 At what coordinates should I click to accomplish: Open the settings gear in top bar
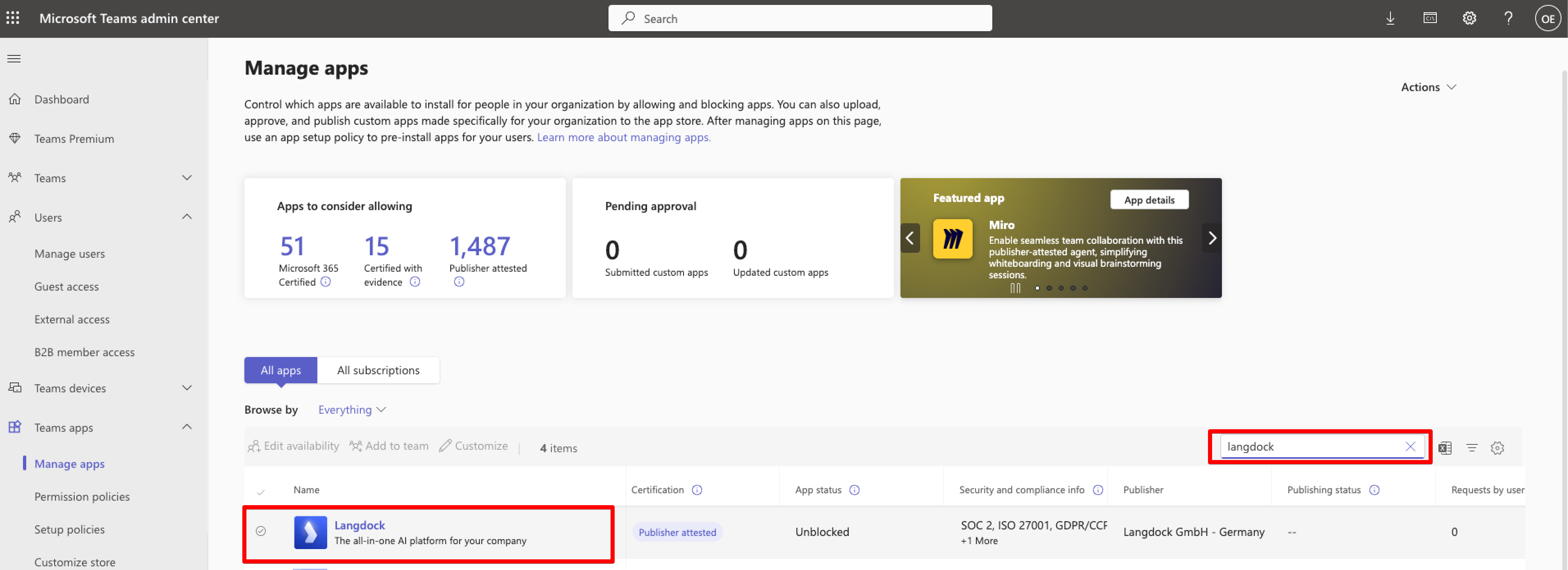(x=1470, y=18)
